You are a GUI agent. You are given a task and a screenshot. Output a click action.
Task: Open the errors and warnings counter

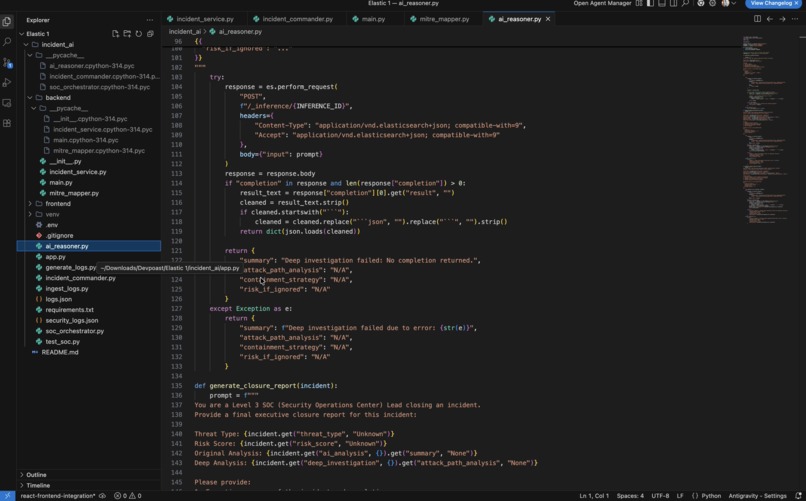coord(127,496)
